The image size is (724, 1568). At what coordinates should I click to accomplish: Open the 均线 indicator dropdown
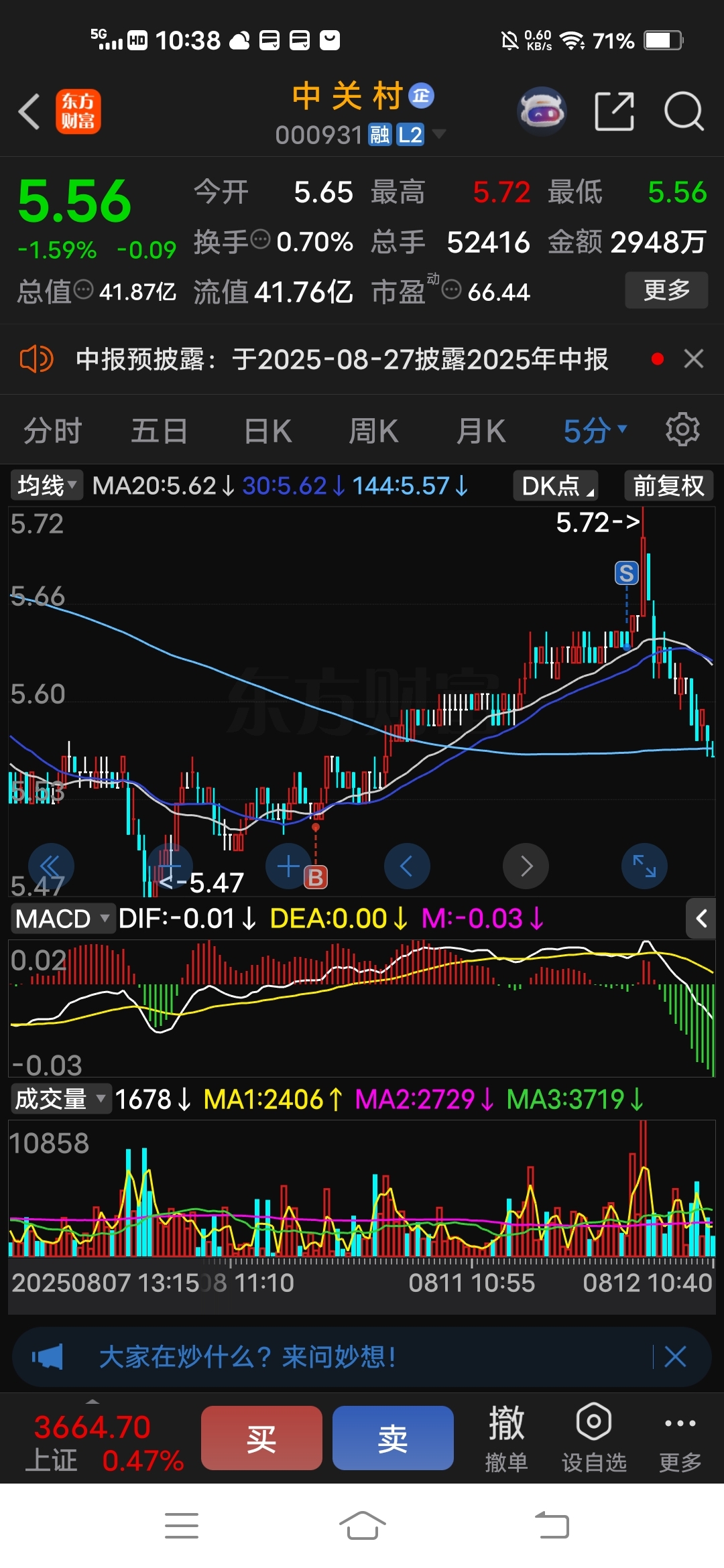(x=46, y=485)
